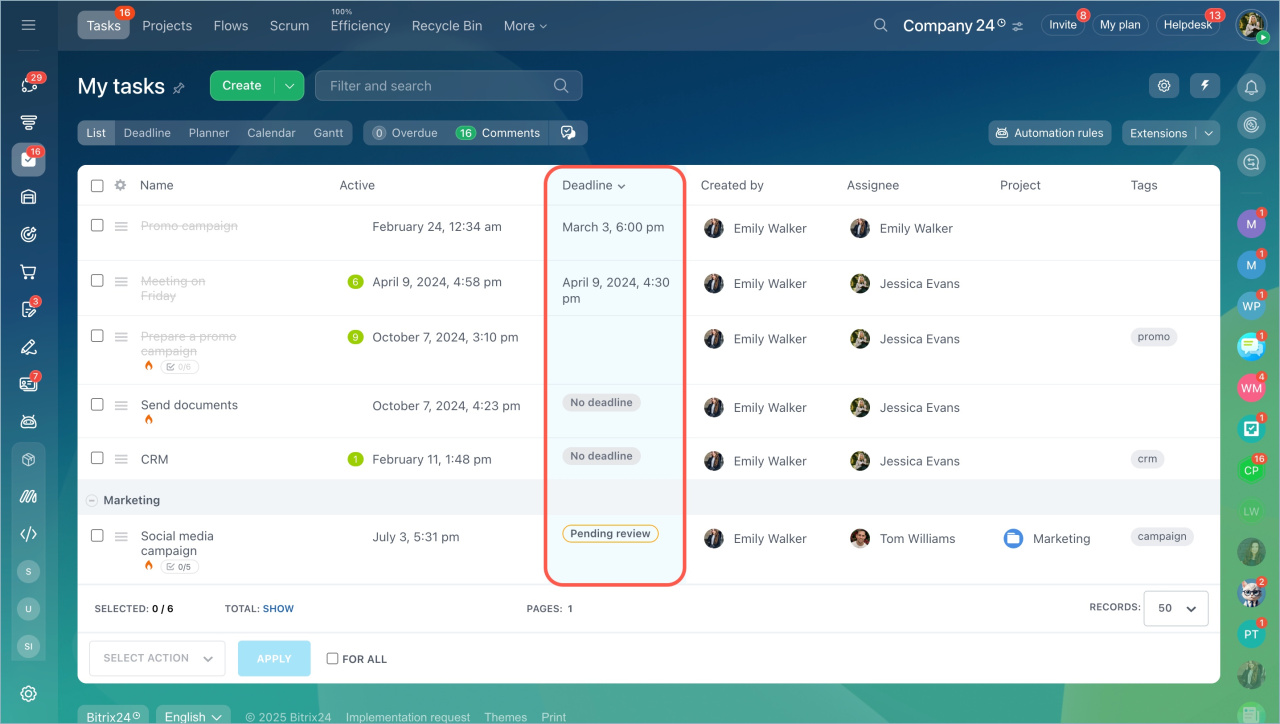Open left sidebar settings gear
This screenshot has width=1280, height=724.
pos(28,694)
